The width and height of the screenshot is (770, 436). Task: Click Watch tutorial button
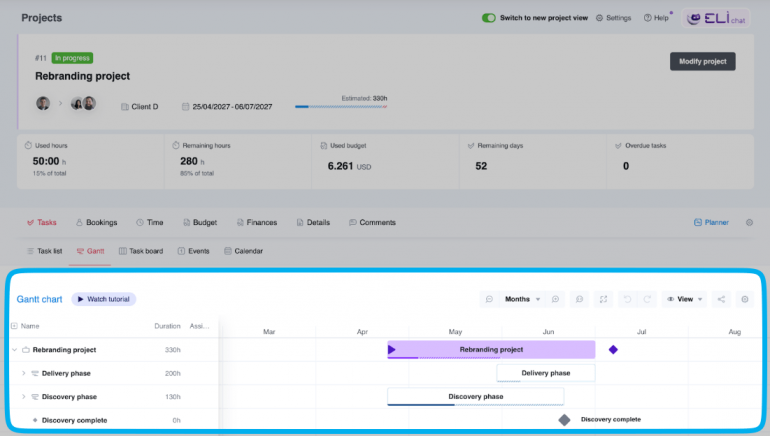click(103, 299)
